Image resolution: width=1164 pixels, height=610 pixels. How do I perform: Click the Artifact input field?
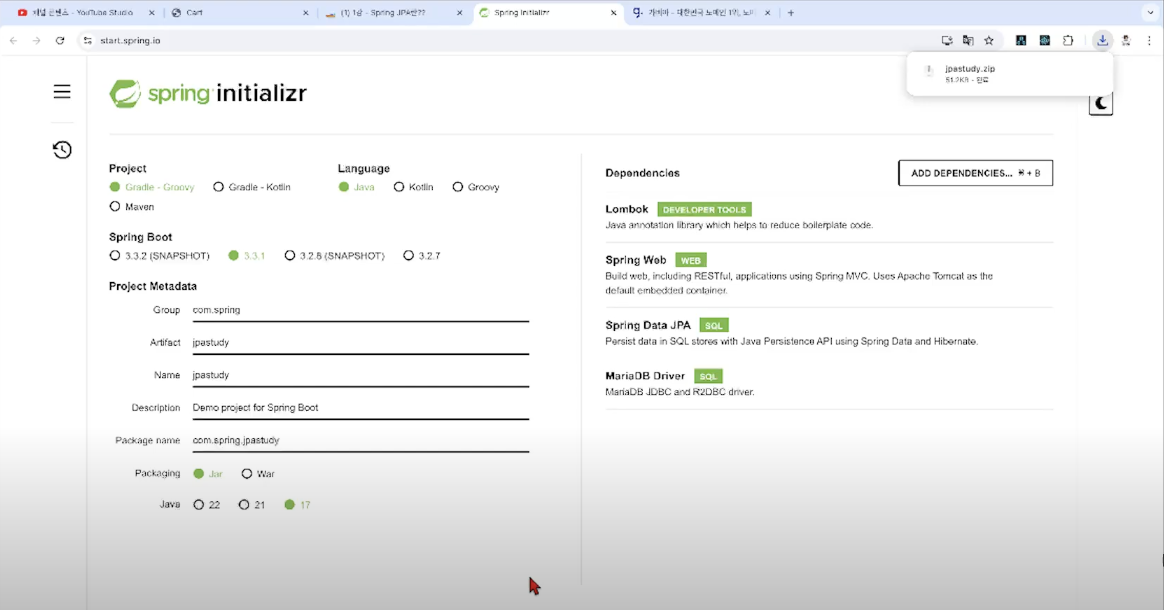[360, 343]
